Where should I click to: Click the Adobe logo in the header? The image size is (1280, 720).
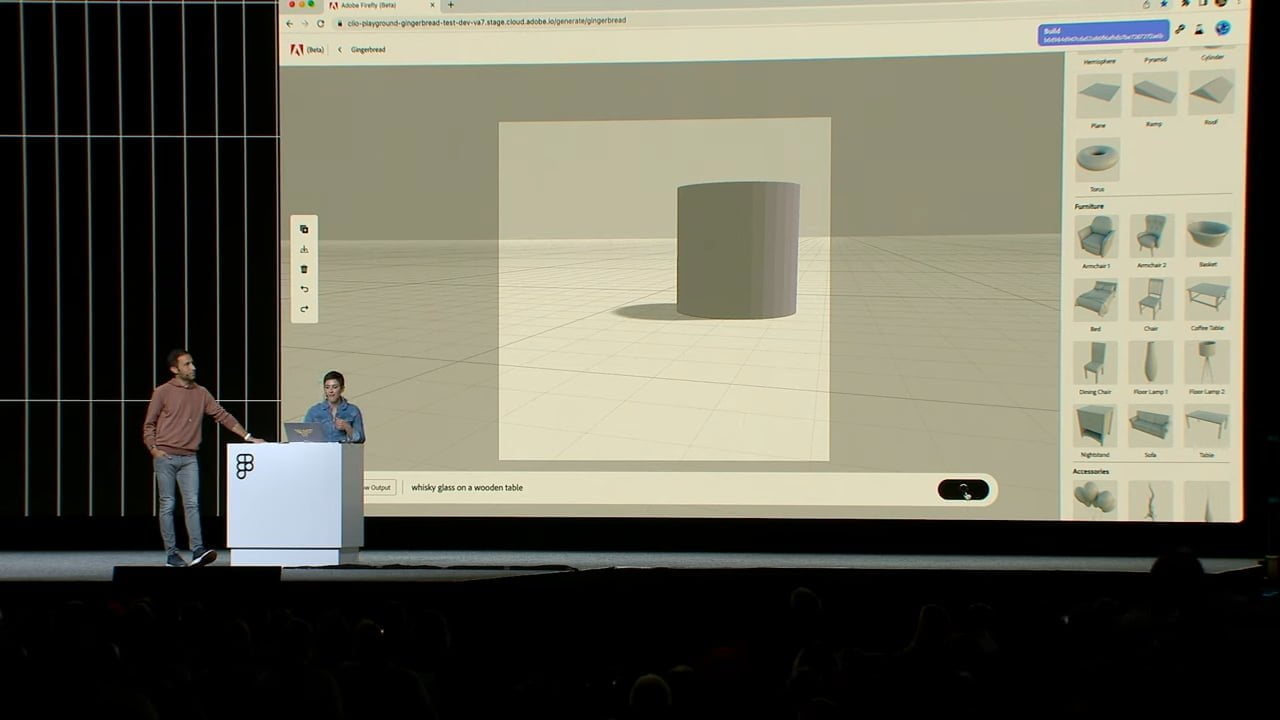coord(297,49)
